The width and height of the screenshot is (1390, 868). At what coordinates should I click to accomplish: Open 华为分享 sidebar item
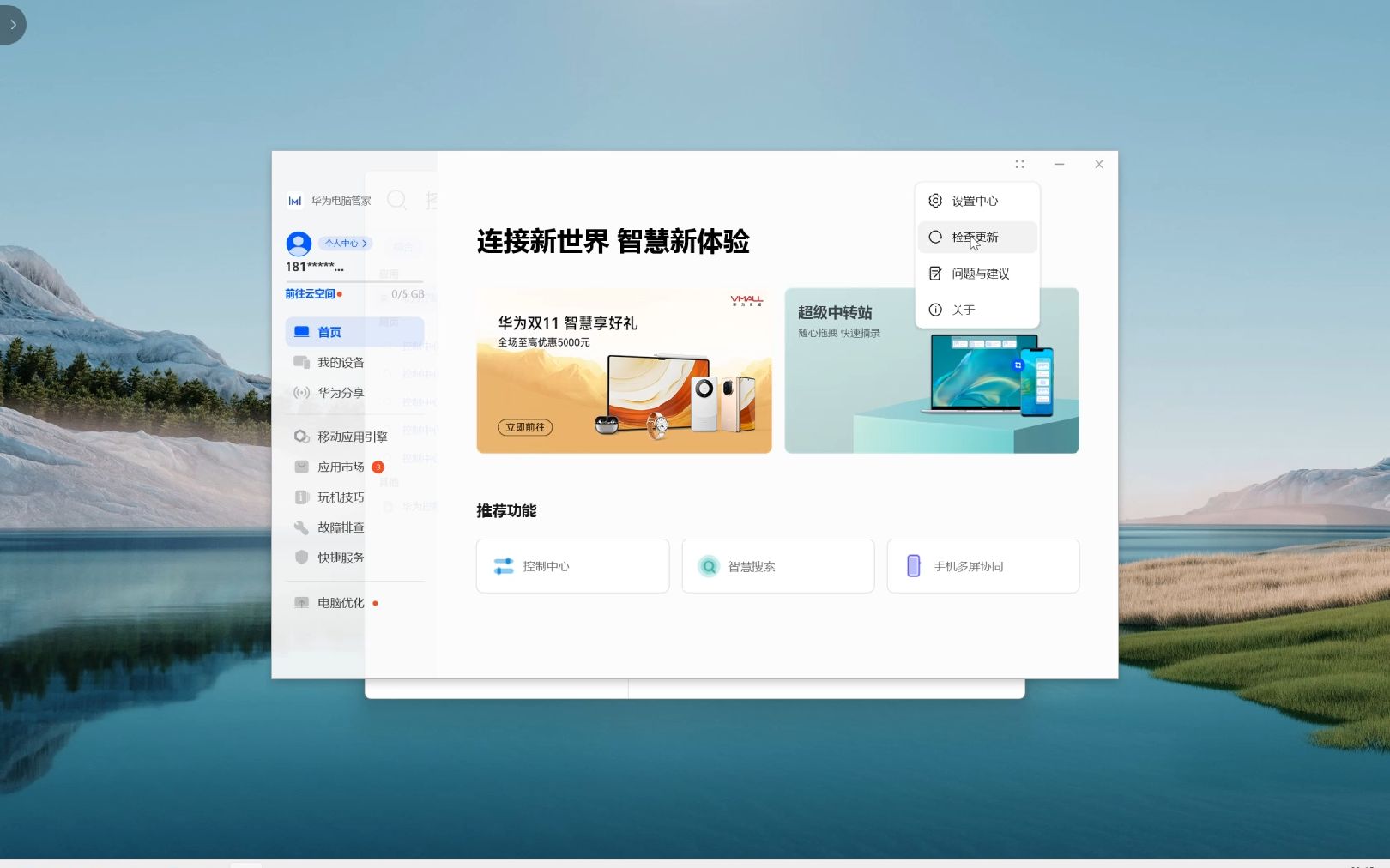[354, 392]
